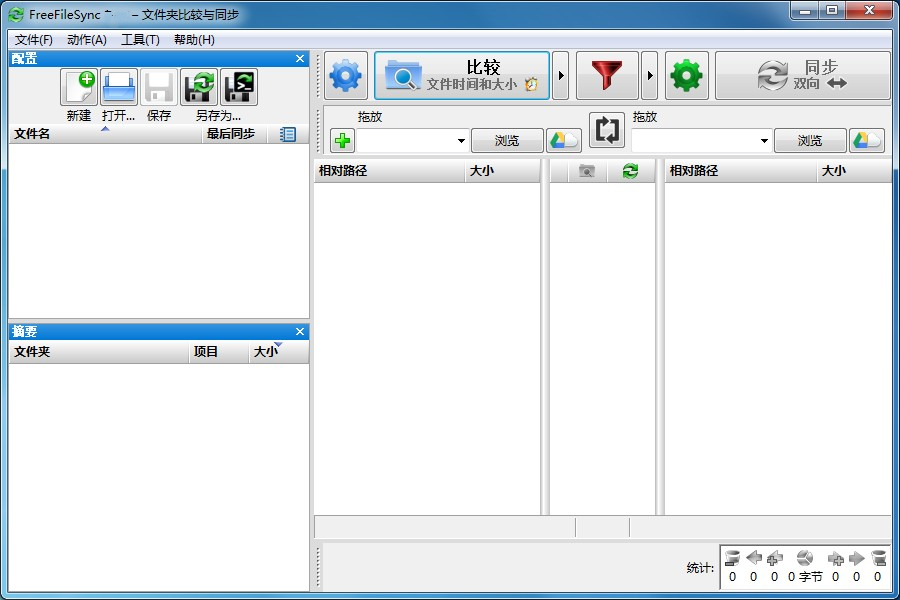Close the 摘要 summary panel

[299, 331]
